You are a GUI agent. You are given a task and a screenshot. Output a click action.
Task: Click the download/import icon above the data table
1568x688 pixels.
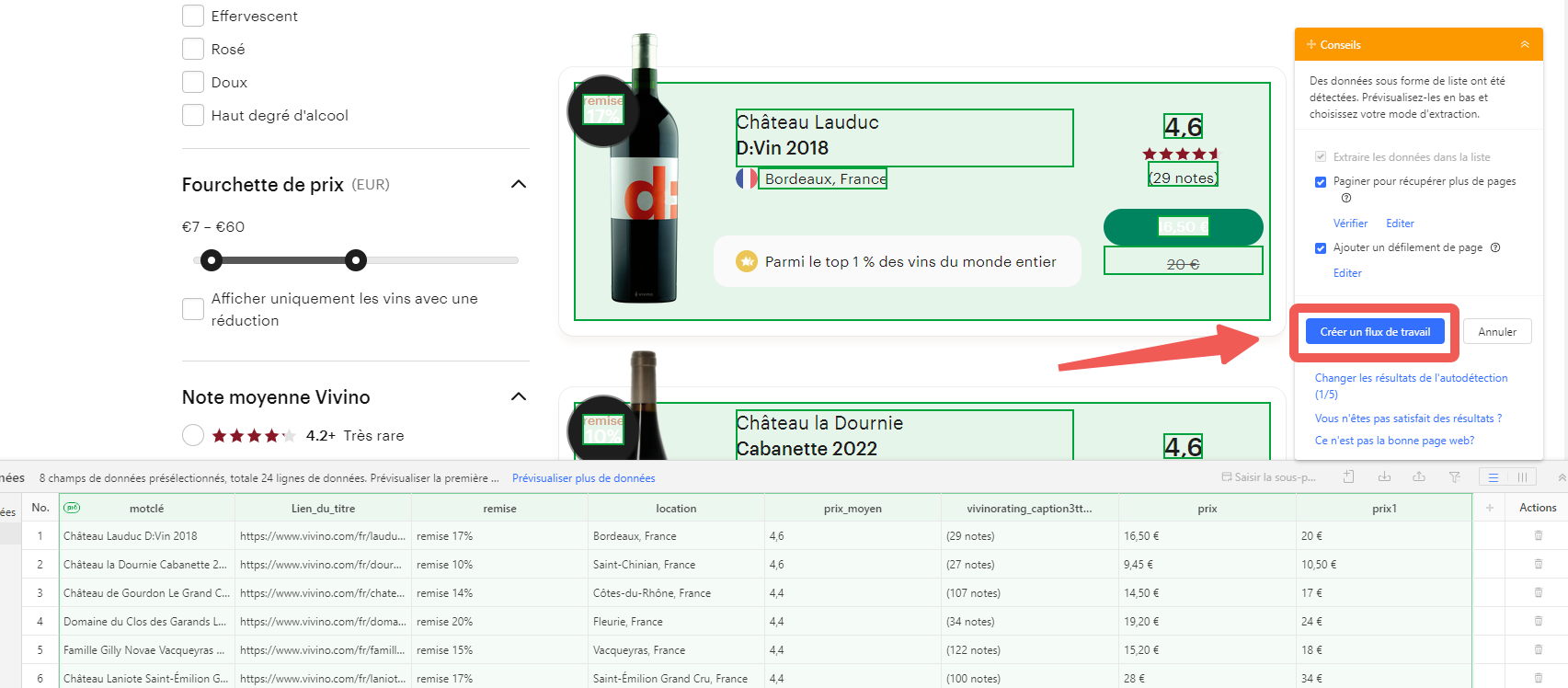click(1384, 477)
